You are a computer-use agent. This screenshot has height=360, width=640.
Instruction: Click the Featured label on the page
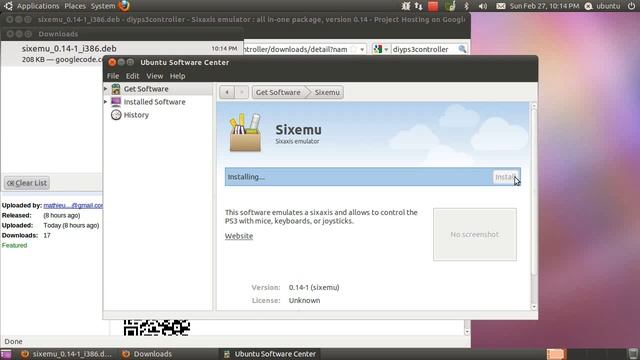pyautogui.click(x=14, y=245)
